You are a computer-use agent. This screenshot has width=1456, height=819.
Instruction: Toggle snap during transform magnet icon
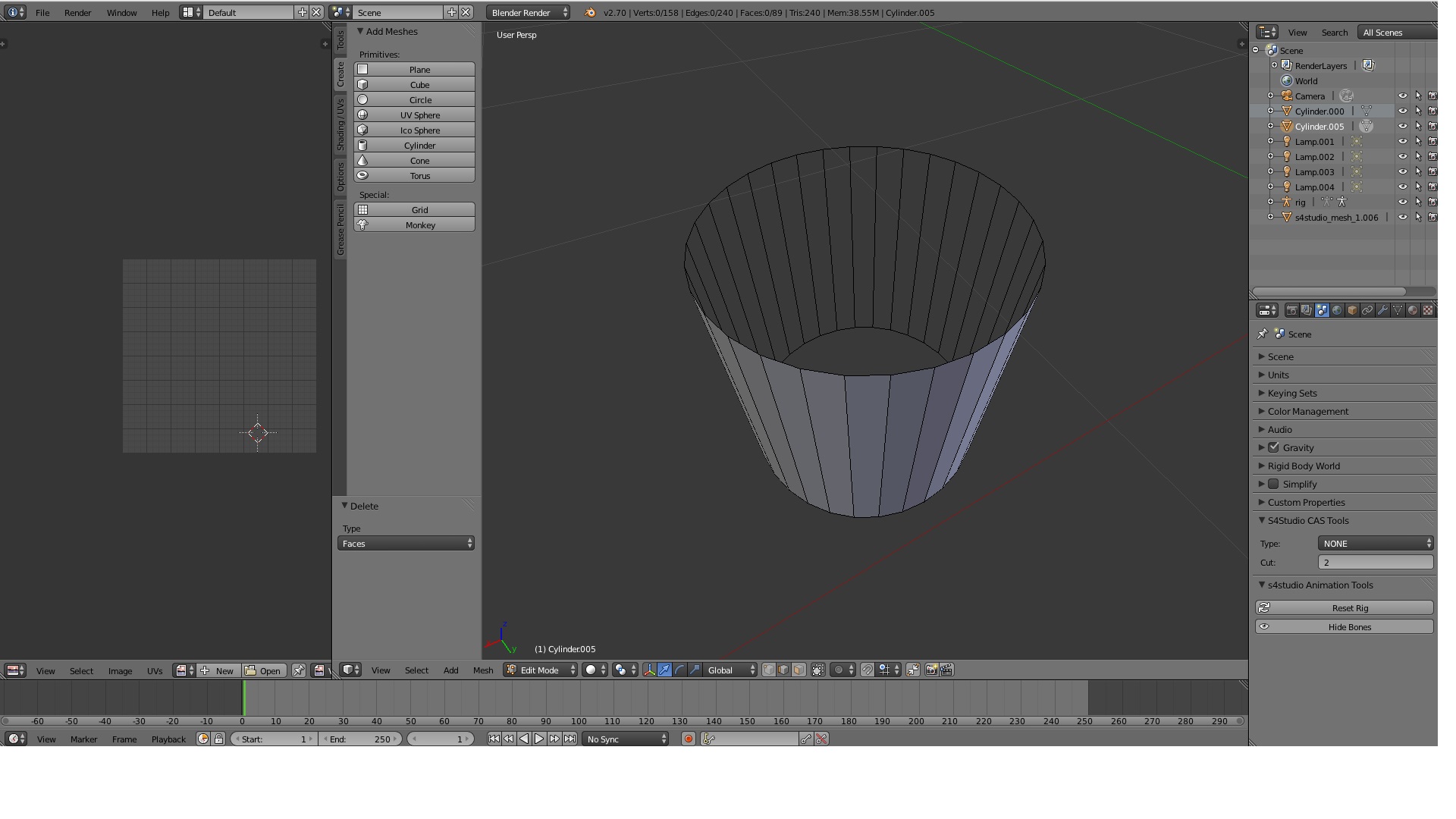click(x=867, y=670)
